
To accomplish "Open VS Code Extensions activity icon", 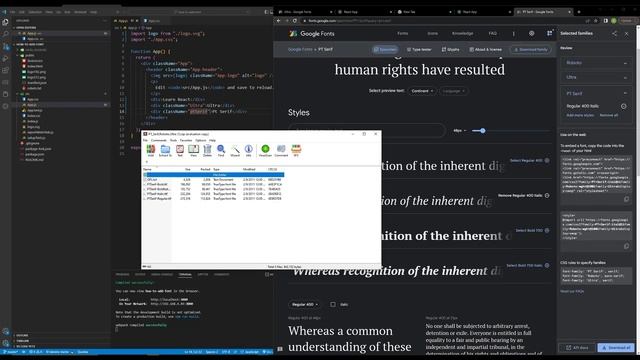I will [x=5, y=71].
